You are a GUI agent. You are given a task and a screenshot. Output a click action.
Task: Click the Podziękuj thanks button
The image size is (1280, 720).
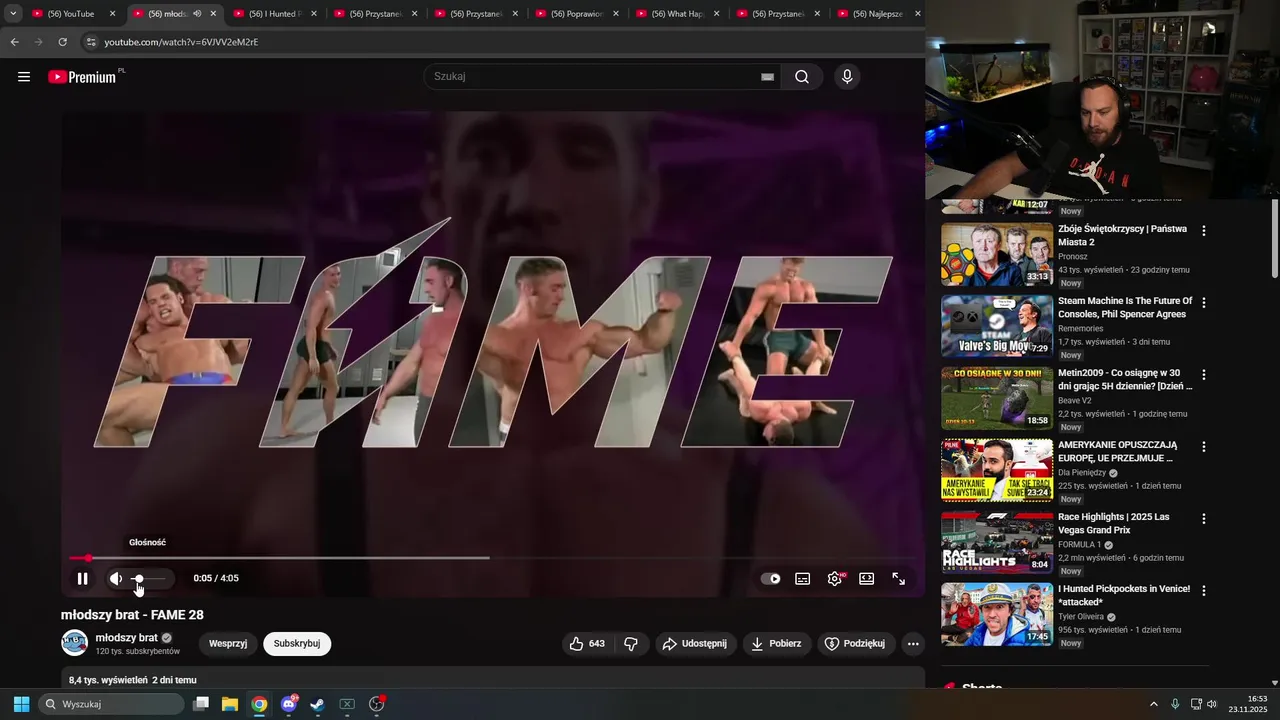855,643
